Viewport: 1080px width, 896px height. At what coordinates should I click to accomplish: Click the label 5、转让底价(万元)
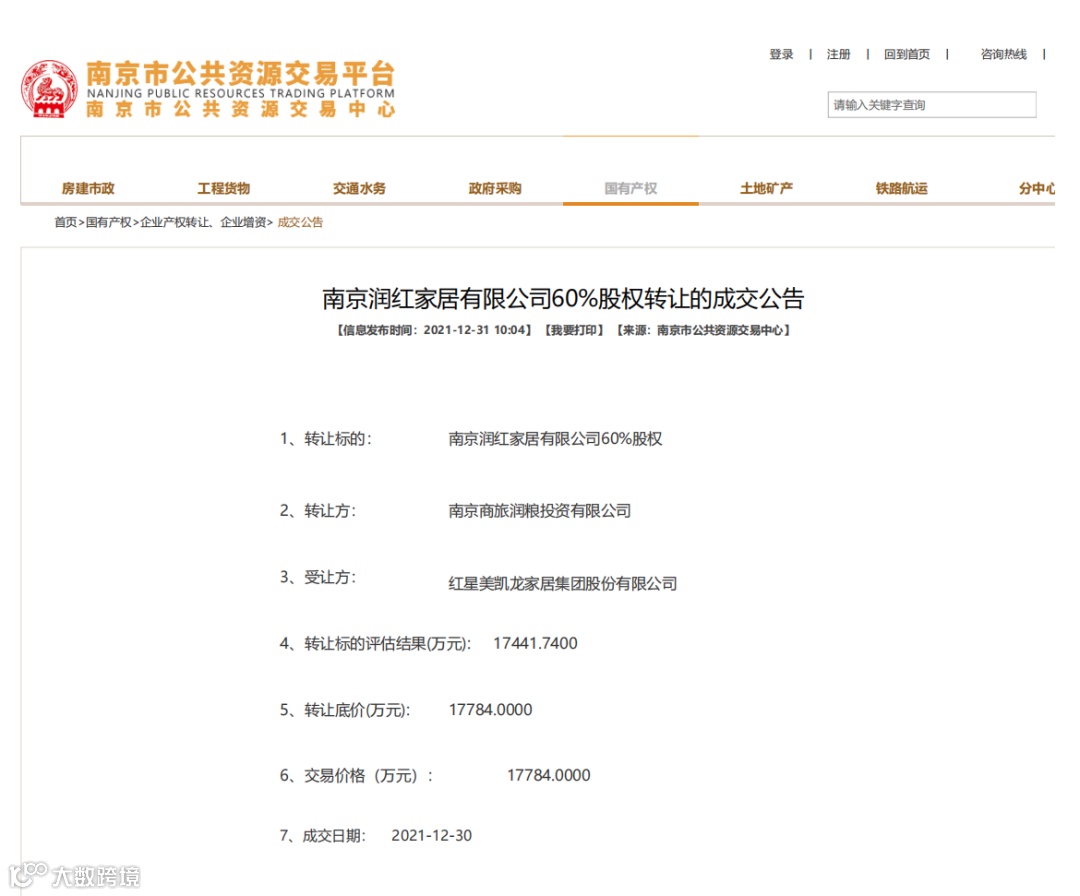(x=345, y=709)
